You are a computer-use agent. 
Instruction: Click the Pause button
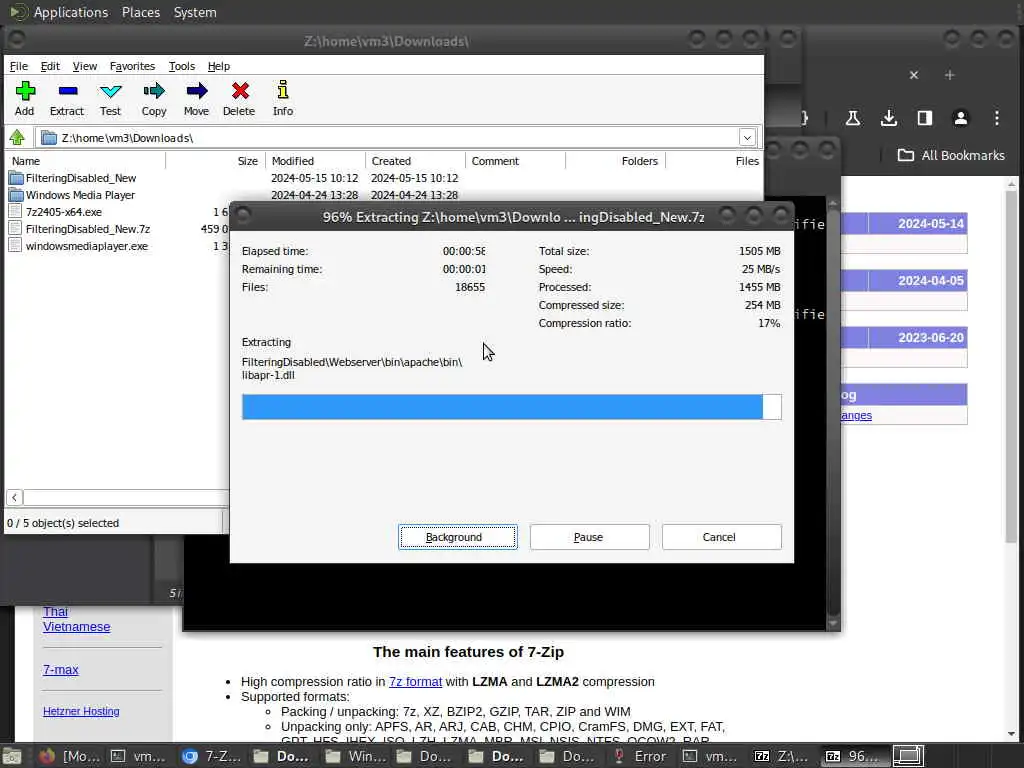coord(590,537)
